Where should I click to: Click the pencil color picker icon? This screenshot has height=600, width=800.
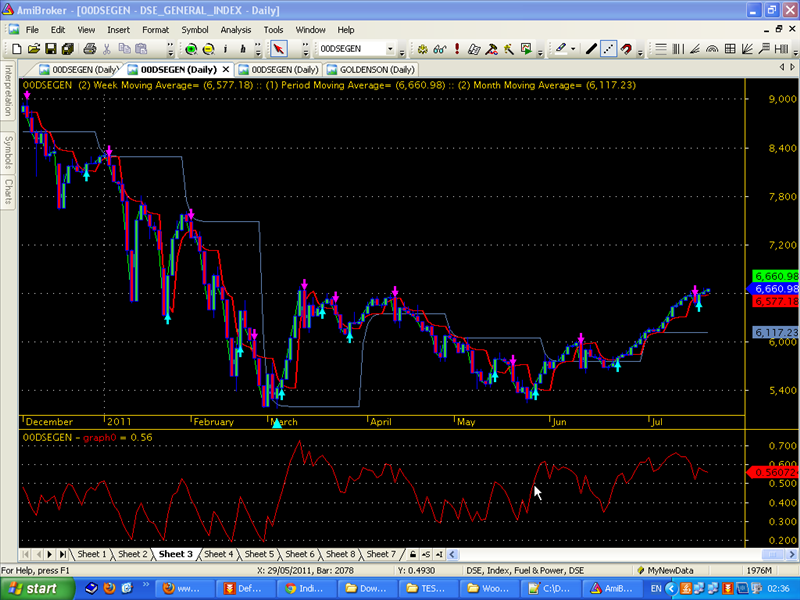561,49
